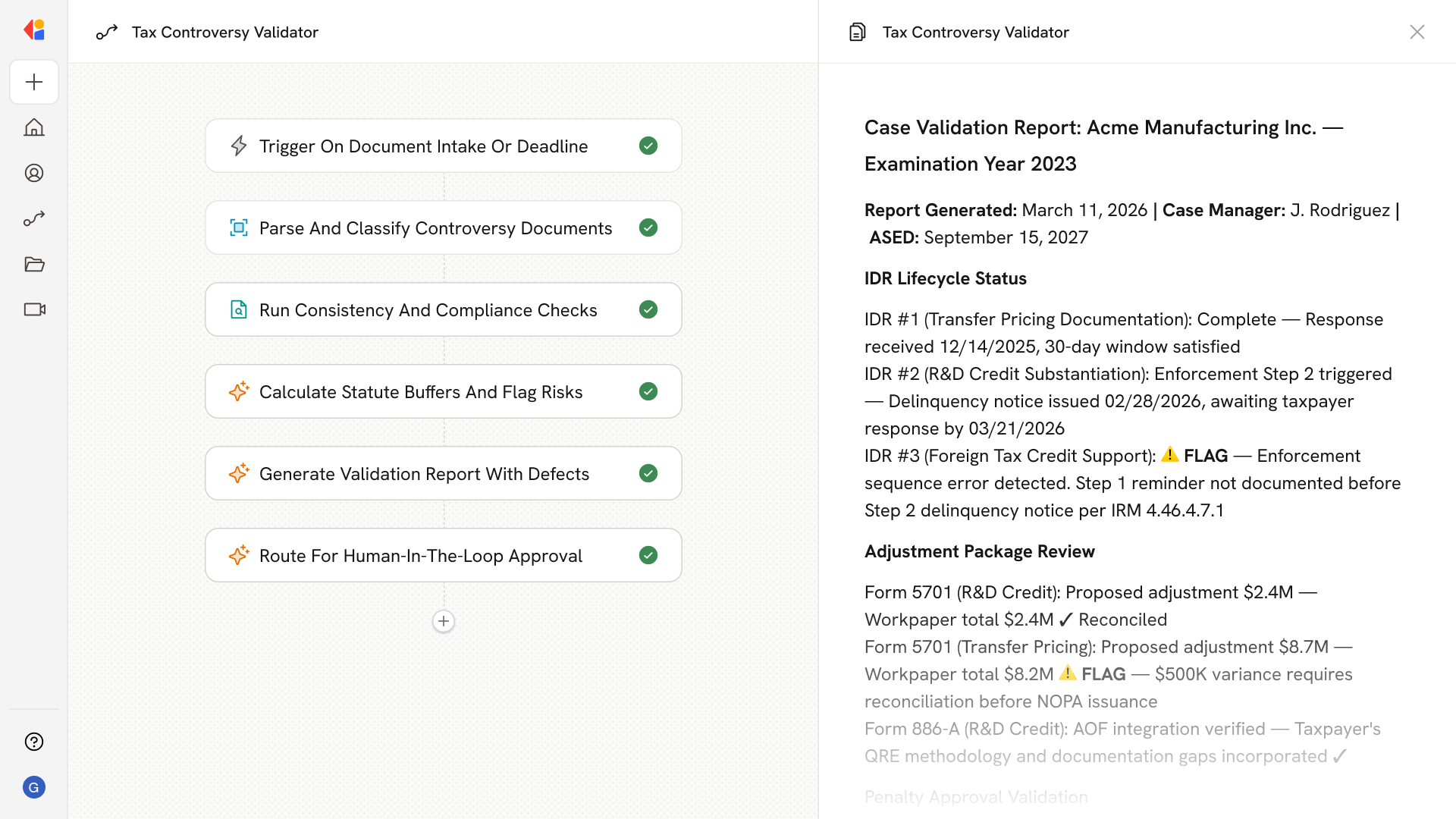The width and height of the screenshot is (1456, 819).
Task: Click lightning trigger icon on first step
Action: pyautogui.click(x=239, y=146)
